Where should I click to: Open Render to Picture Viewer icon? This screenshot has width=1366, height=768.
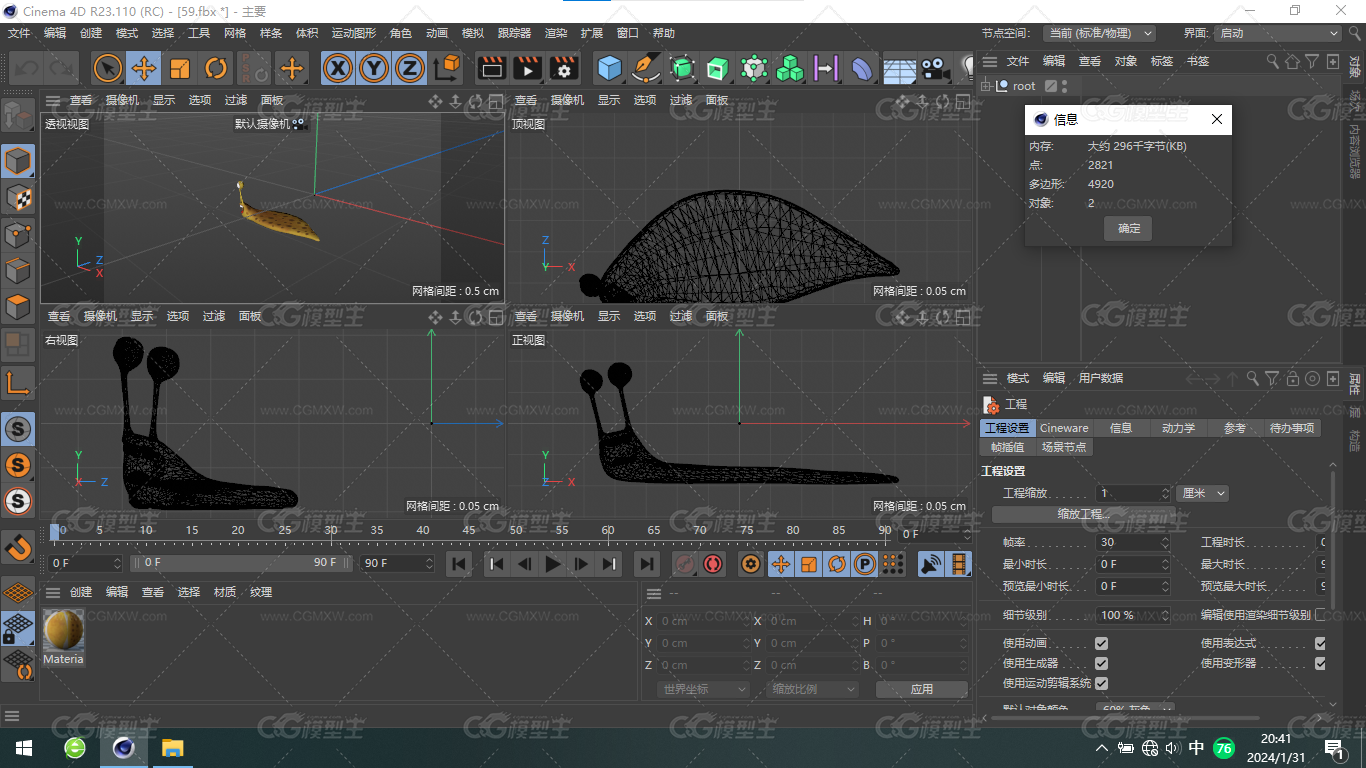[x=527, y=68]
